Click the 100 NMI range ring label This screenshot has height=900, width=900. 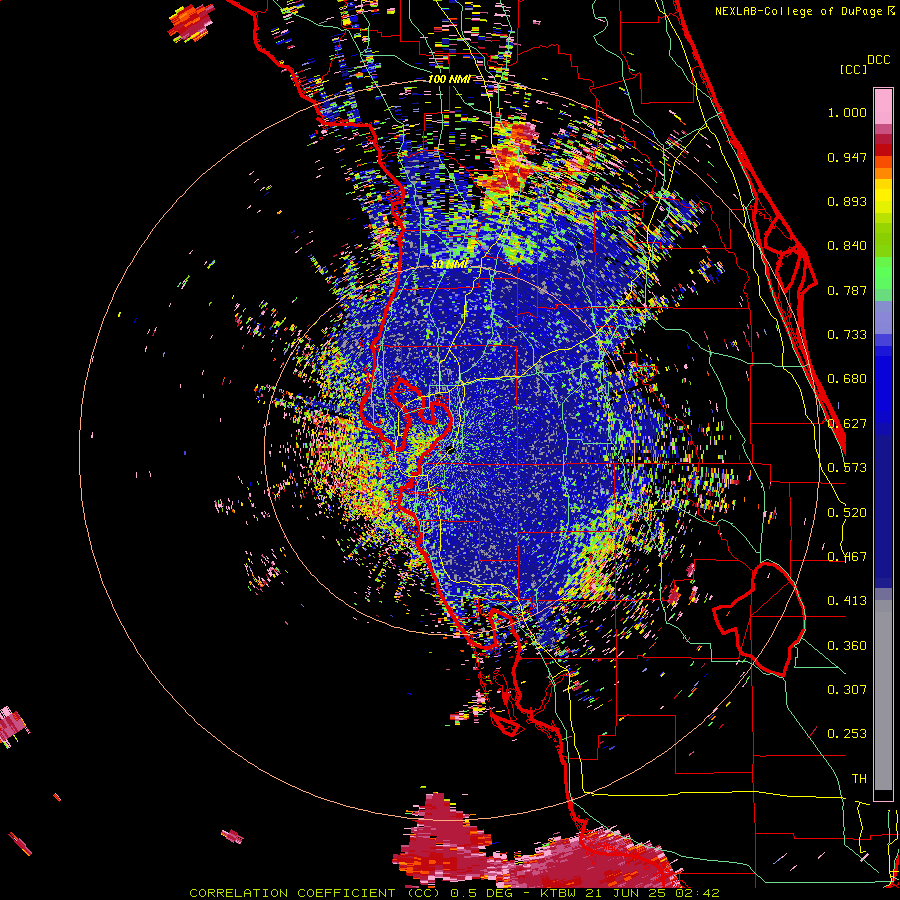pos(449,79)
